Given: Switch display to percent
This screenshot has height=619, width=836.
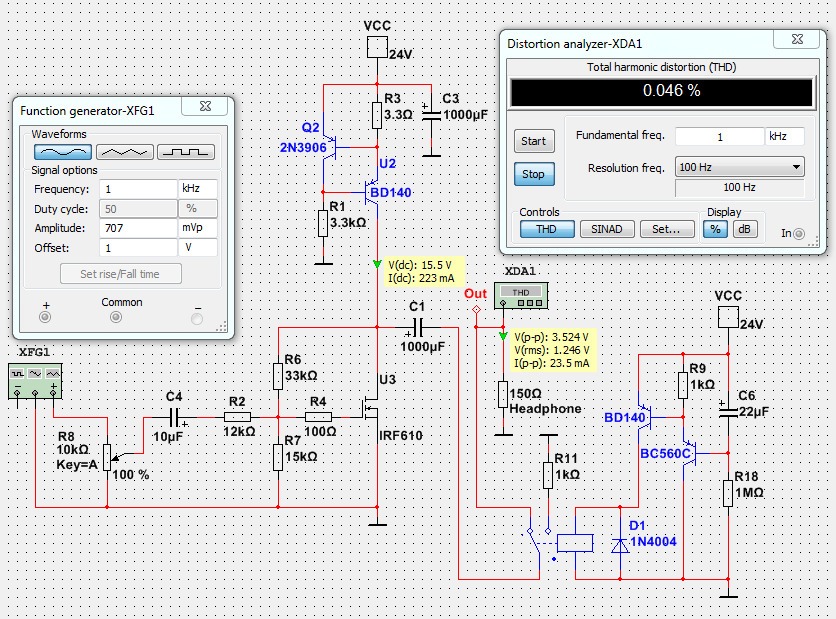Looking at the screenshot, I should pyautogui.click(x=716, y=229).
